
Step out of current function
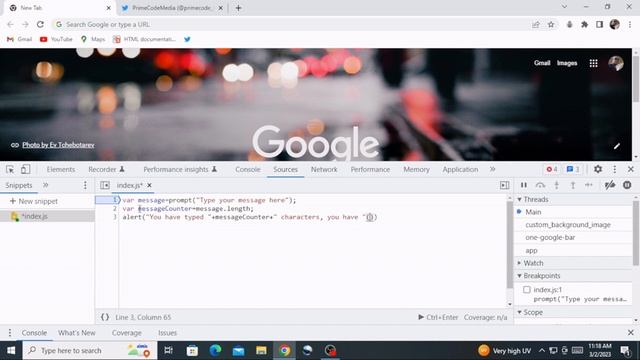click(x=573, y=185)
